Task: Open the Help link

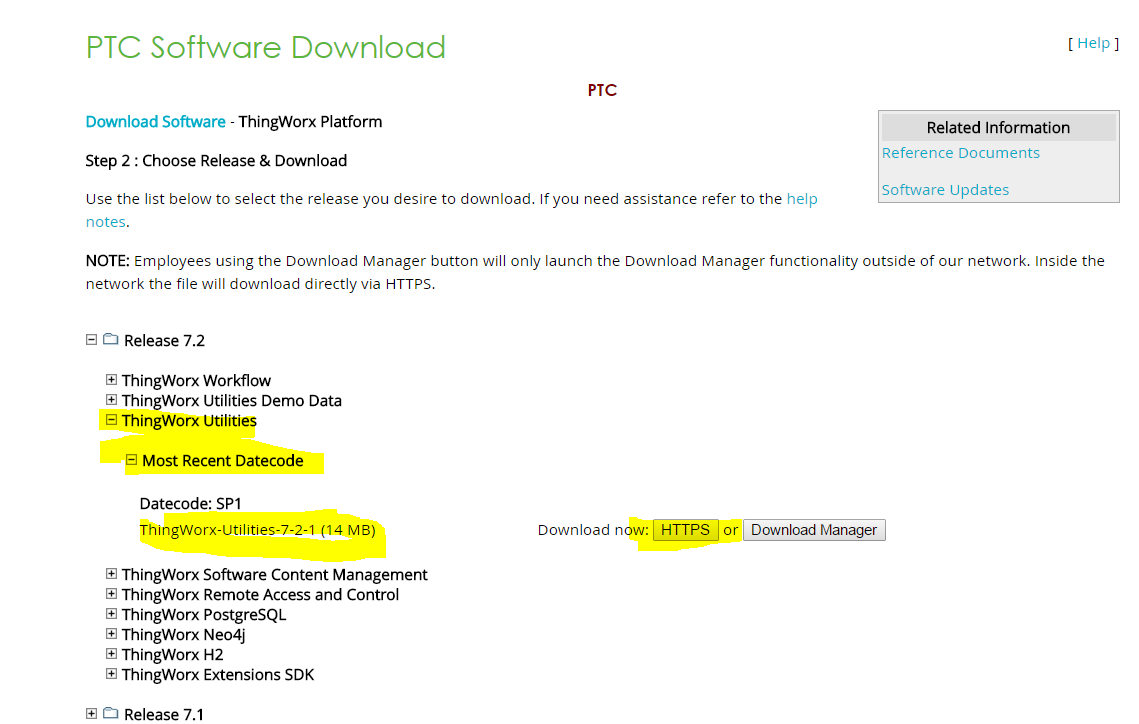Action: click(x=1094, y=42)
